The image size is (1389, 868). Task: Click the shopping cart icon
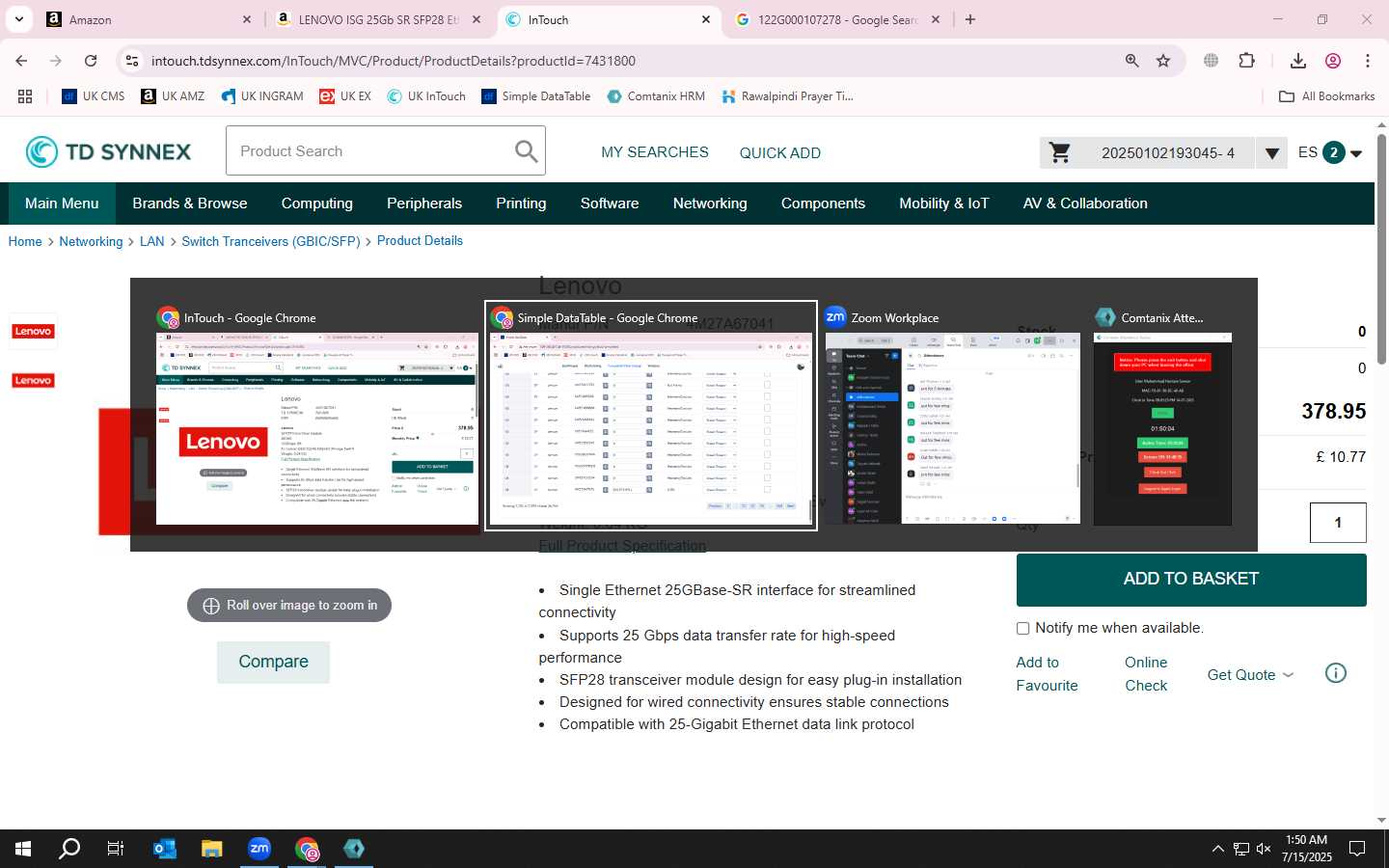point(1059,152)
